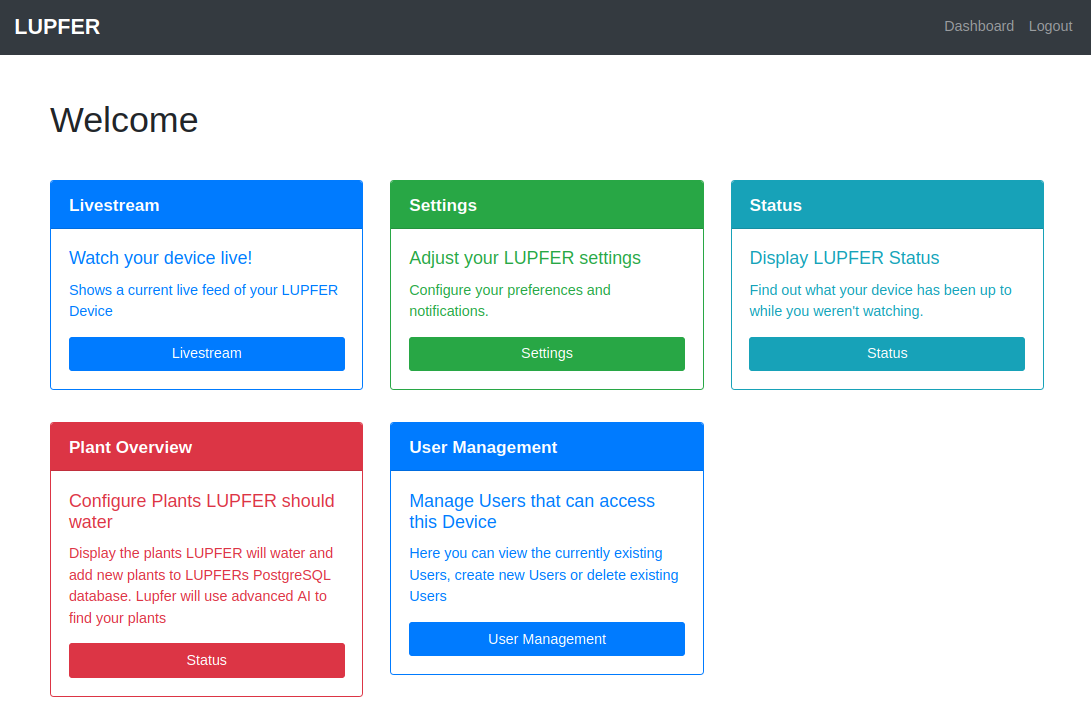1091x706 pixels.
Task: Click 'Manage Users that can access this Device'
Action: pos(531,511)
